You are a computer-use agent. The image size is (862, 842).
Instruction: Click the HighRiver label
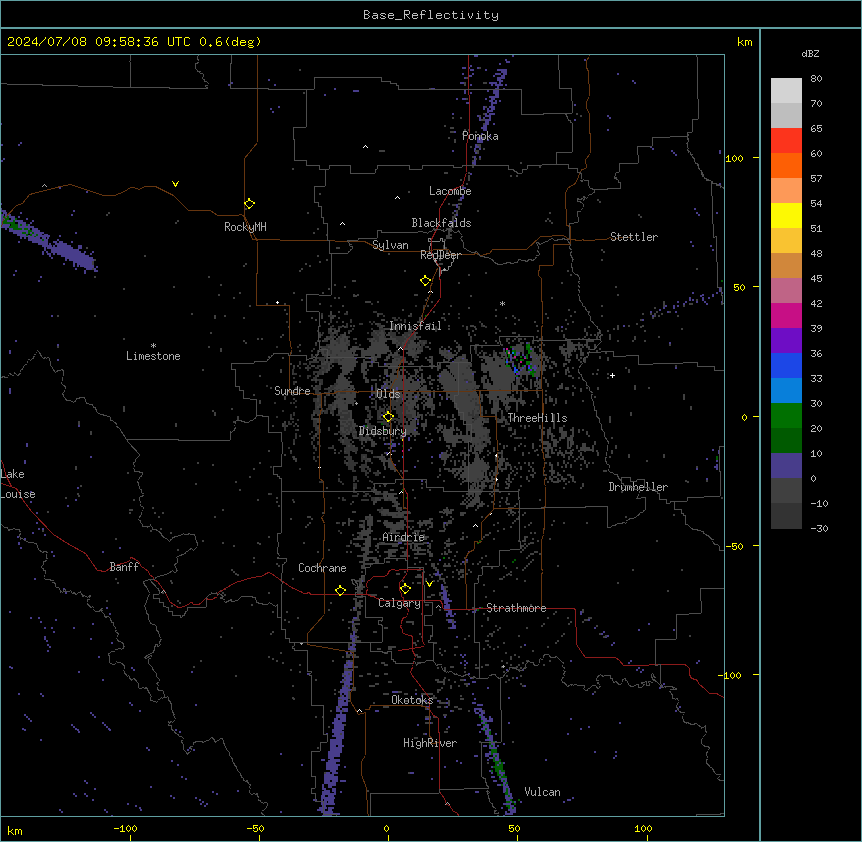point(430,743)
